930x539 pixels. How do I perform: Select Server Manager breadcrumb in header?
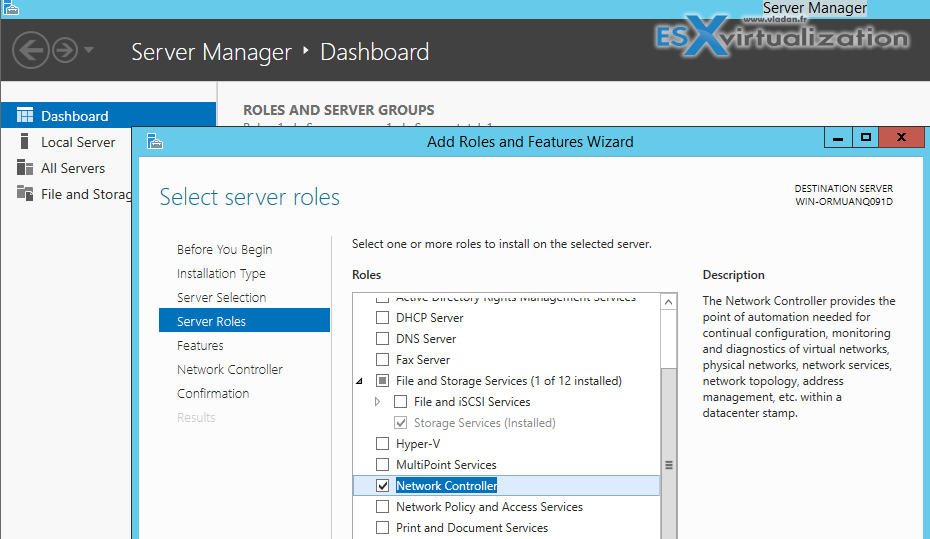[x=211, y=52]
